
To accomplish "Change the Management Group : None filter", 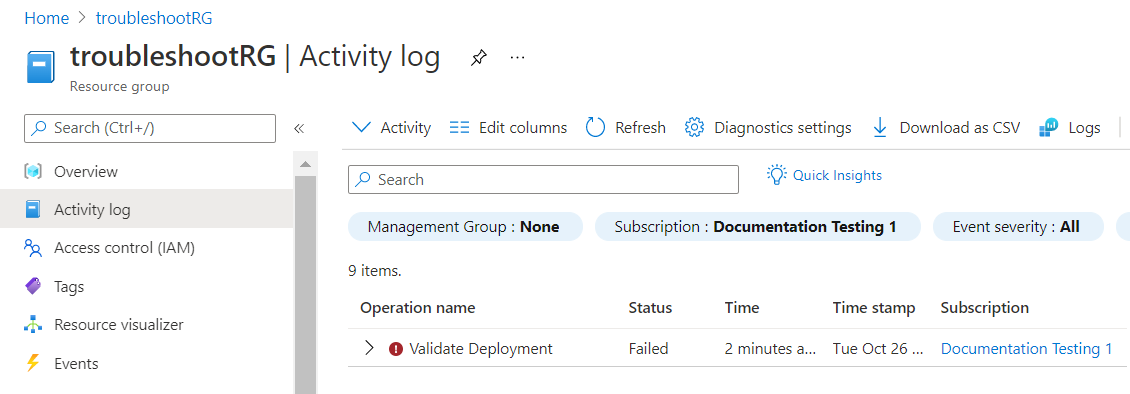I will pyautogui.click(x=465, y=227).
